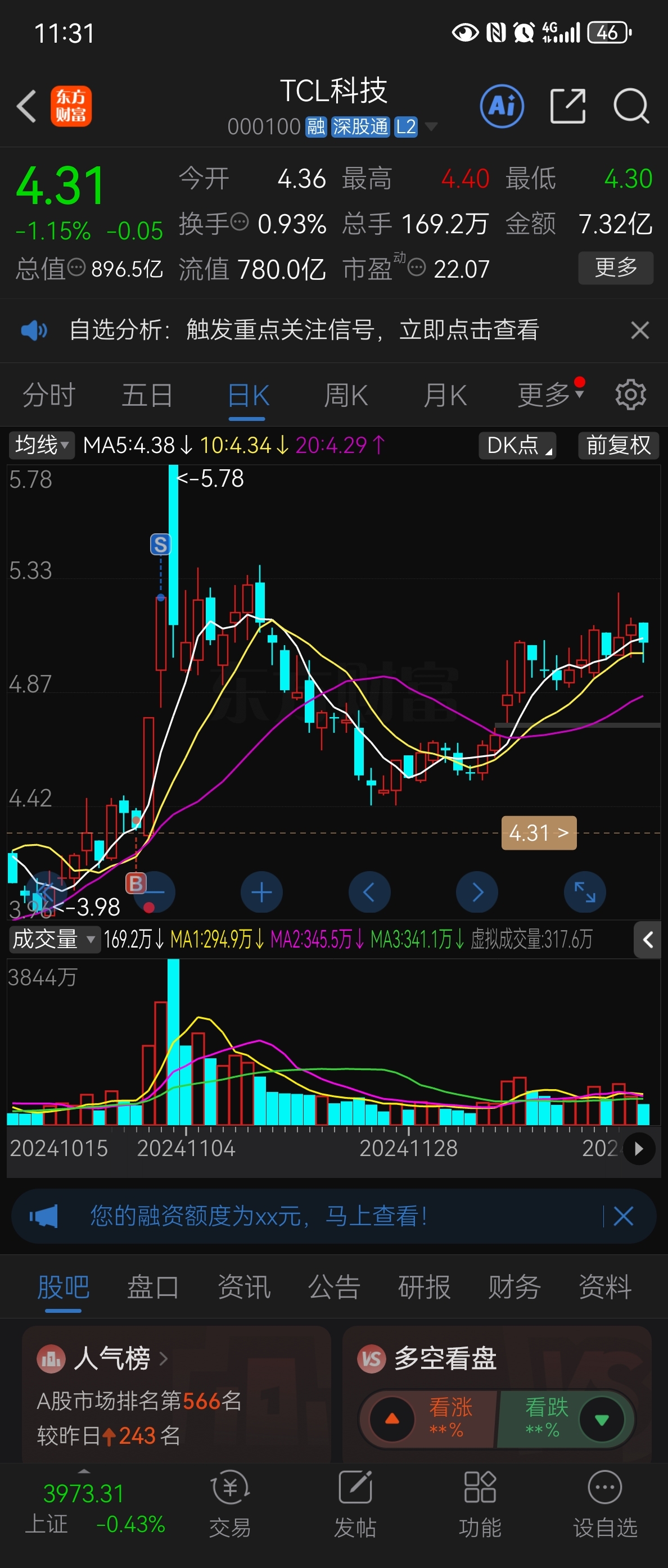Tap the S sell signal marker

click(x=161, y=544)
